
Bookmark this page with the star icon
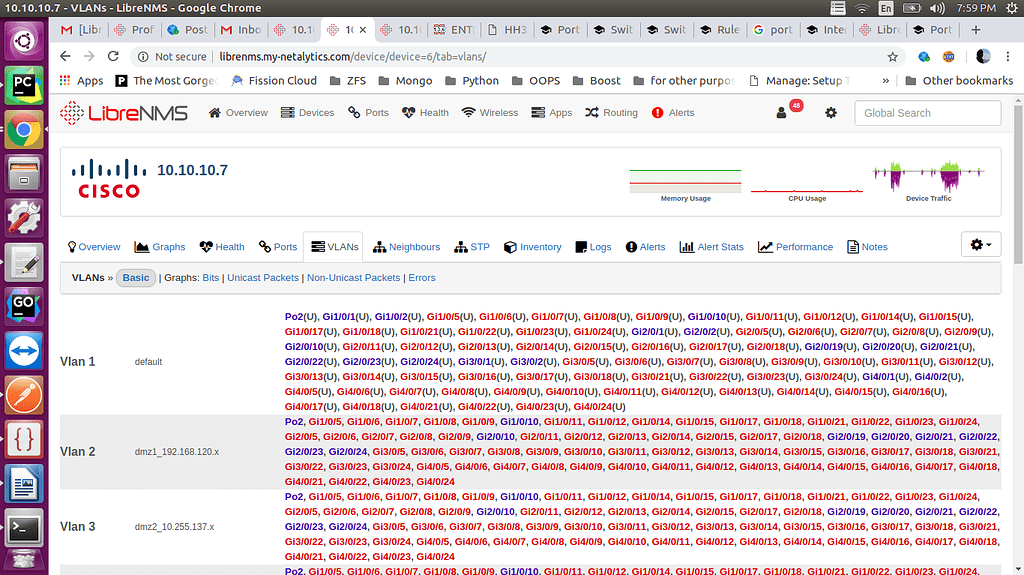892,57
